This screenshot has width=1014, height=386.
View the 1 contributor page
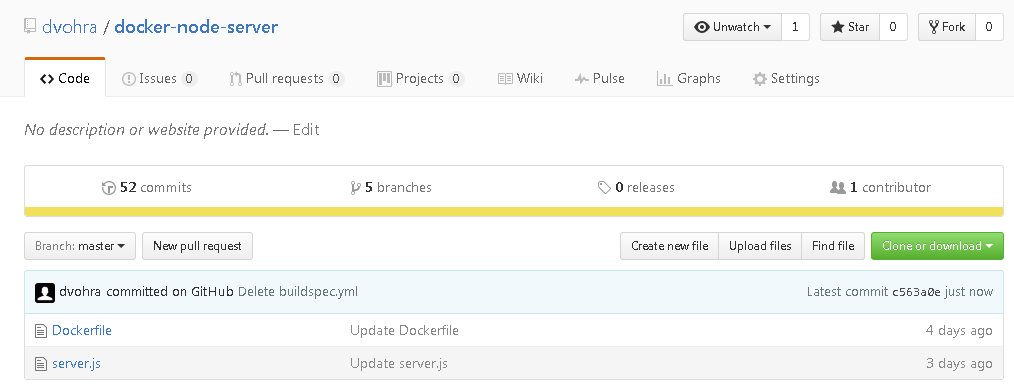point(880,188)
